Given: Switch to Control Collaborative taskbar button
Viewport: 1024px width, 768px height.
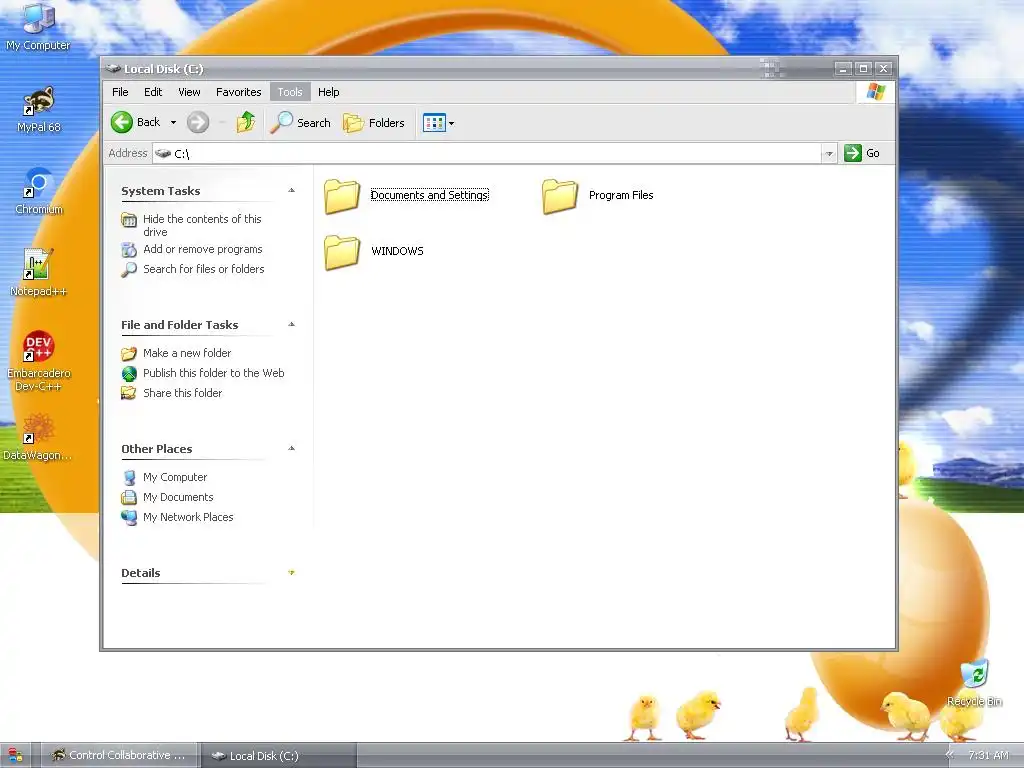Looking at the screenshot, I should click(119, 756).
